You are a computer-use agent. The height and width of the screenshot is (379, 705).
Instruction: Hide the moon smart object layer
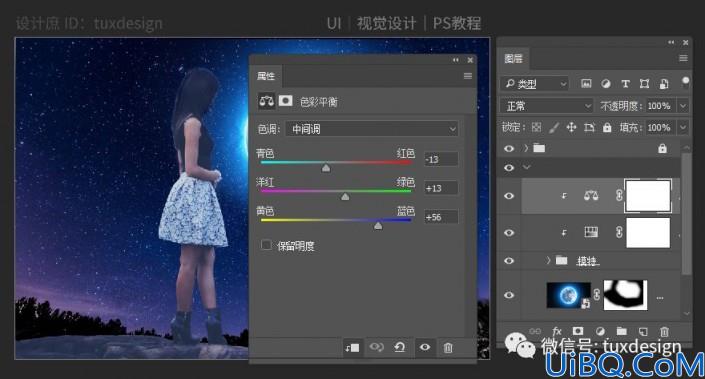click(x=509, y=295)
